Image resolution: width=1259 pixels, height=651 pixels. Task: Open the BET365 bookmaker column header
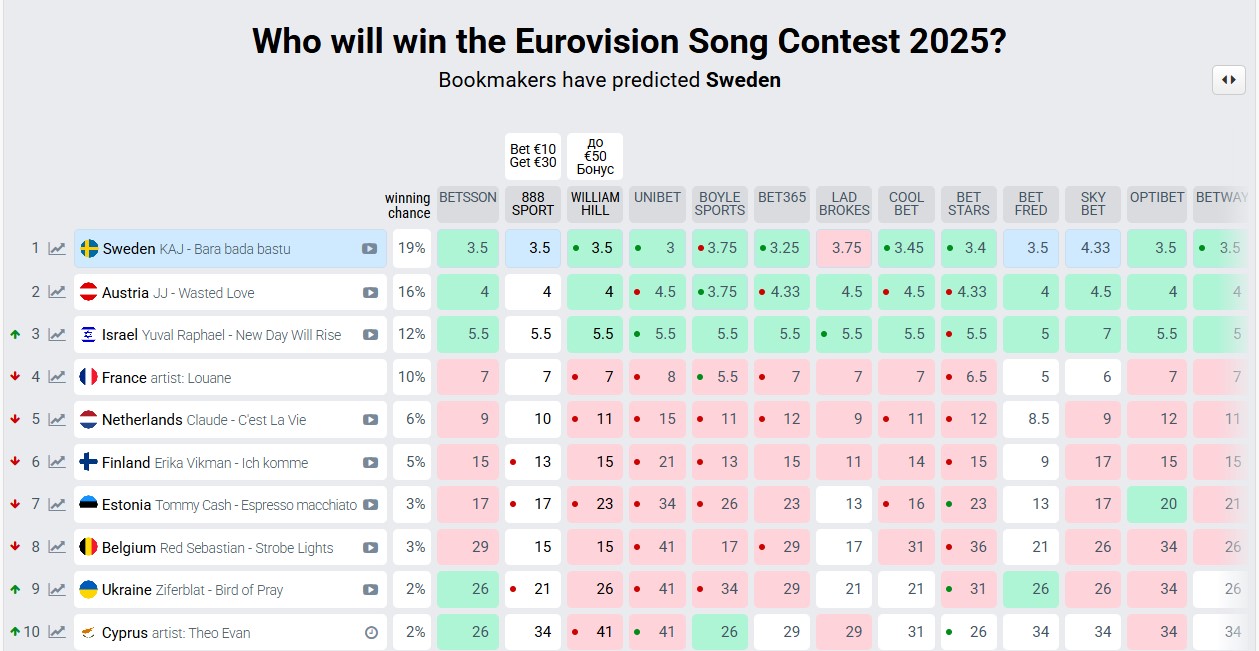(782, 198)
